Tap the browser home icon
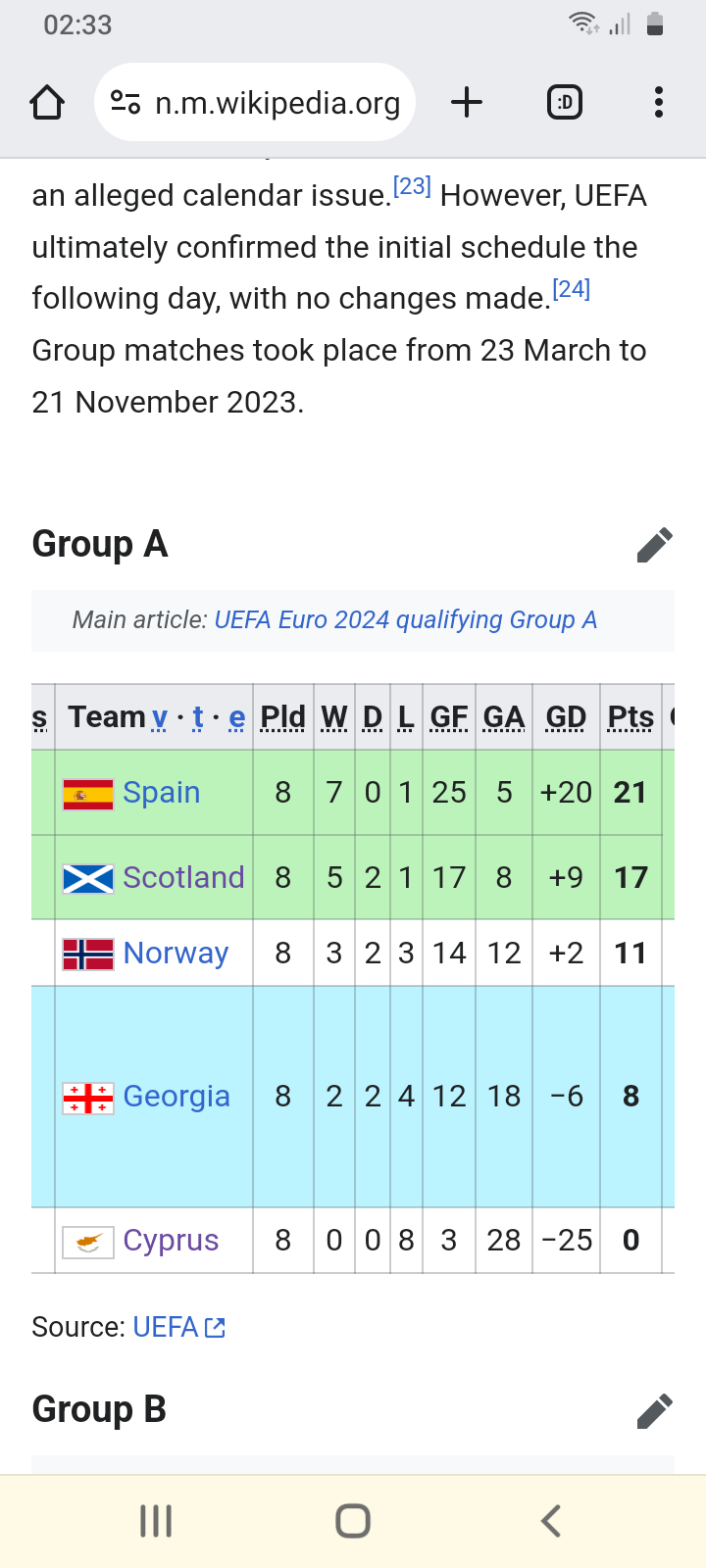This screenshot has width=706, height=1568. point(47,102)
